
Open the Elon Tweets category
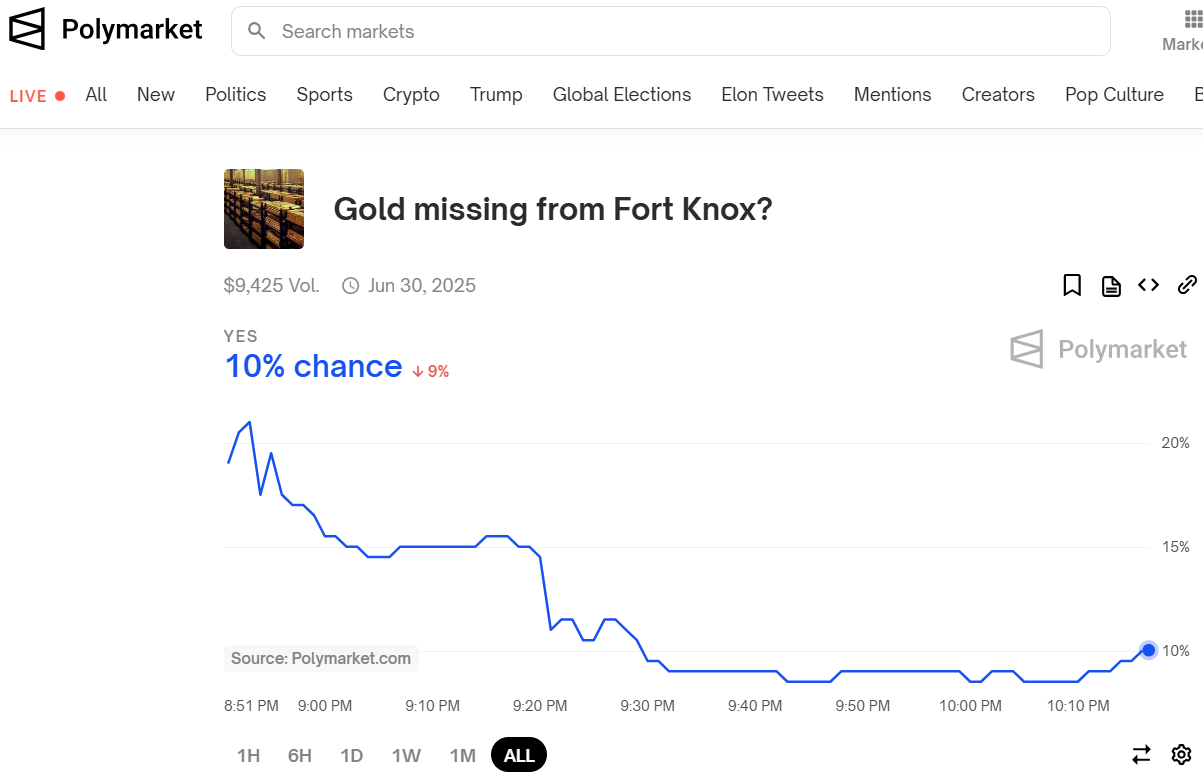coord(772,95)
